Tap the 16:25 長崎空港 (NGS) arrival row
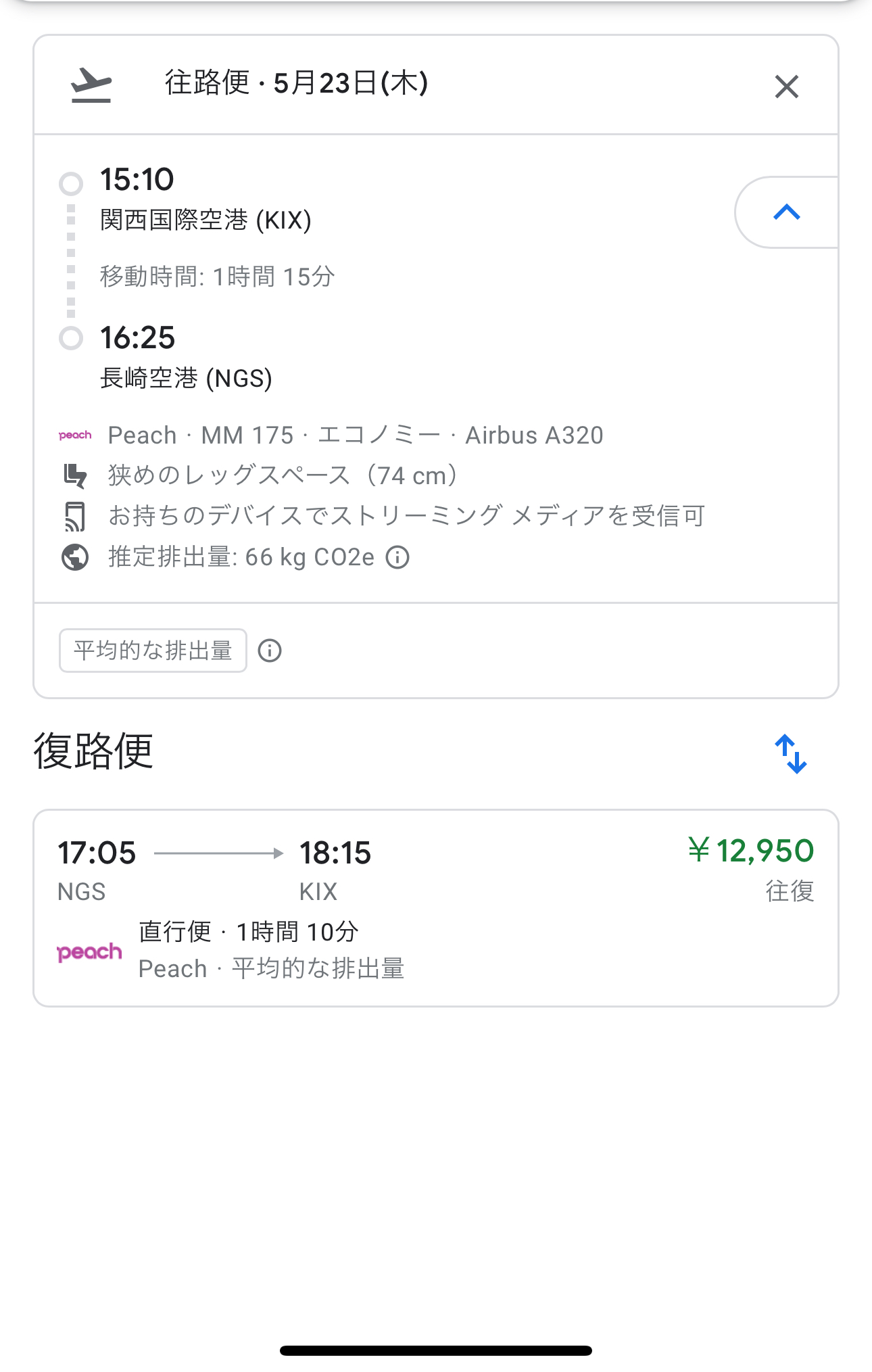 point(186,357)
